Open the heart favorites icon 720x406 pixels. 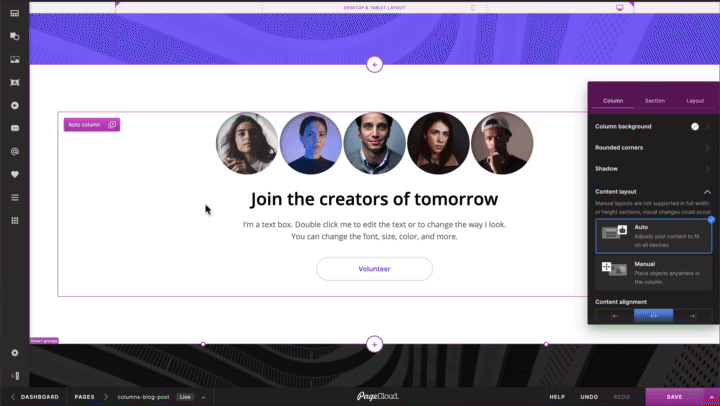coord(15,174)
